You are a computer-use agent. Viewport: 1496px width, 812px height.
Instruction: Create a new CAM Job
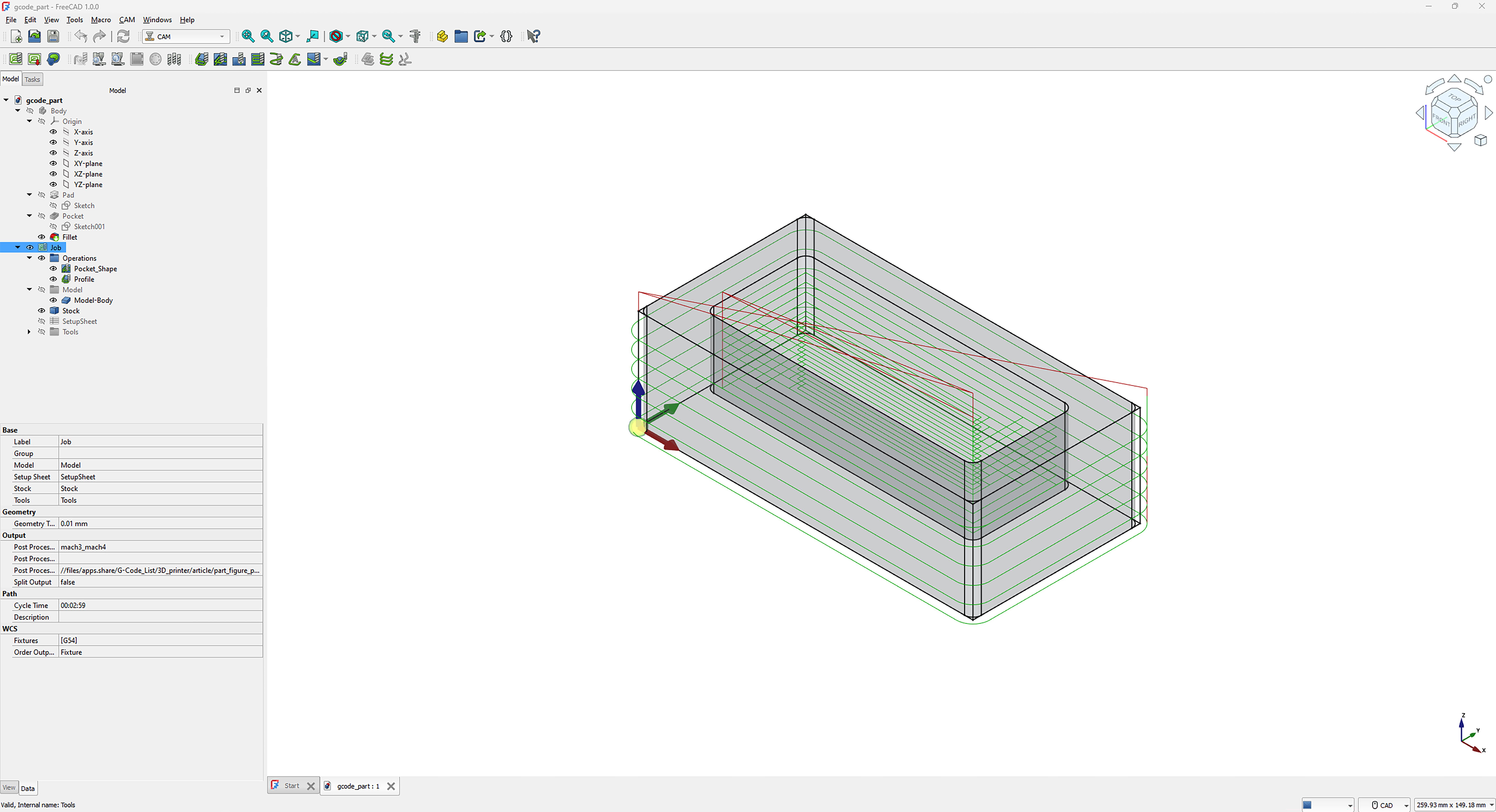coord(15,59)
